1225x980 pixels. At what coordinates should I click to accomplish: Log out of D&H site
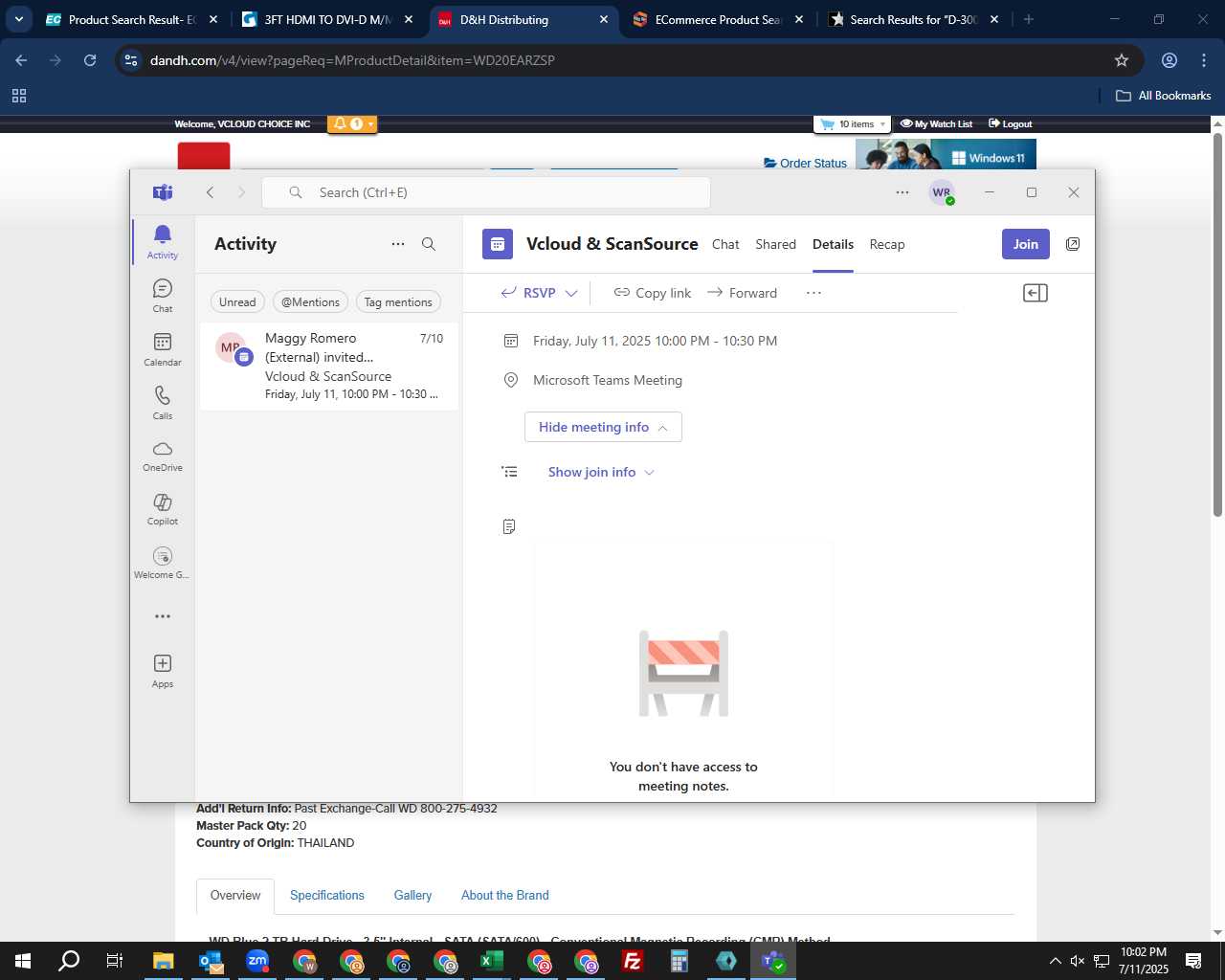[x=1010, y=123]
